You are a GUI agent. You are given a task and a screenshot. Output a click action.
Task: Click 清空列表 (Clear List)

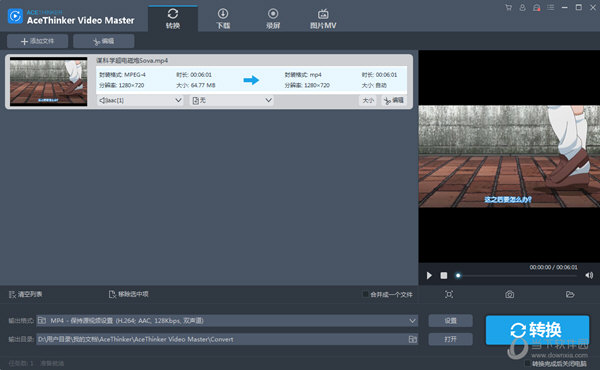25,294
